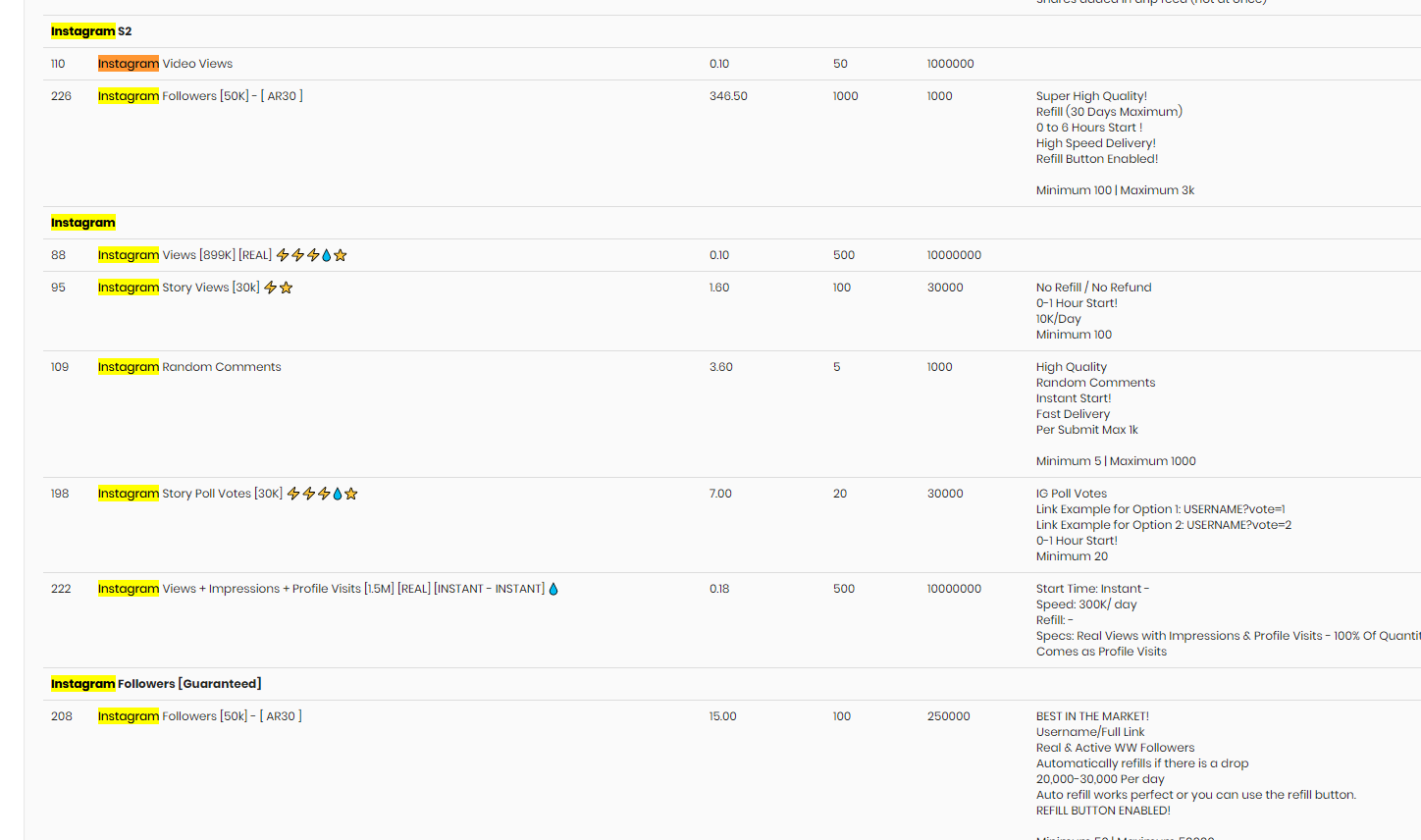This screenshot has width=1421, height=840.
Task: Click the water droplet emoji in Story Poll Votes row
Action: click(x=338, y=494)
